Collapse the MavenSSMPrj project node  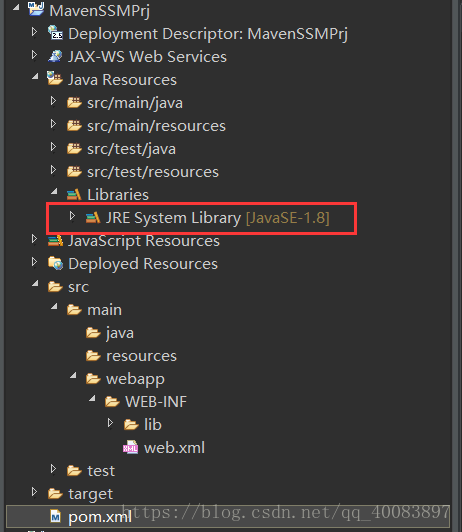16,7
